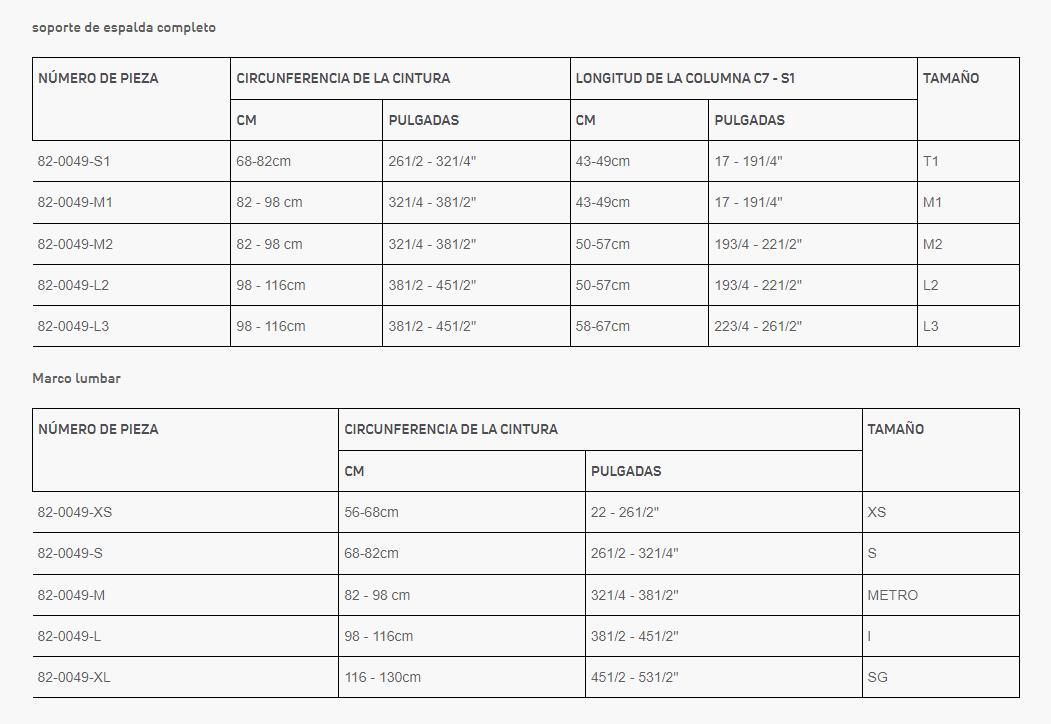The image size is (1051, 724).
Task: Select the 82-0049-M1 part number
Action: pyautogui.click(x=75, y=202)
